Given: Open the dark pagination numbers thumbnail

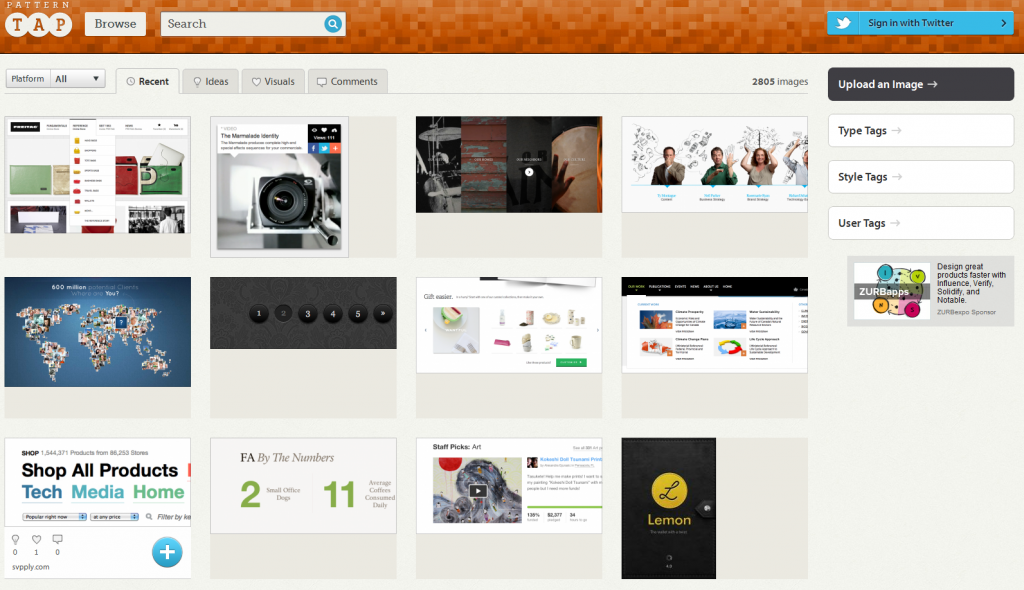Looking at the screenshot, I should [304, 313].
